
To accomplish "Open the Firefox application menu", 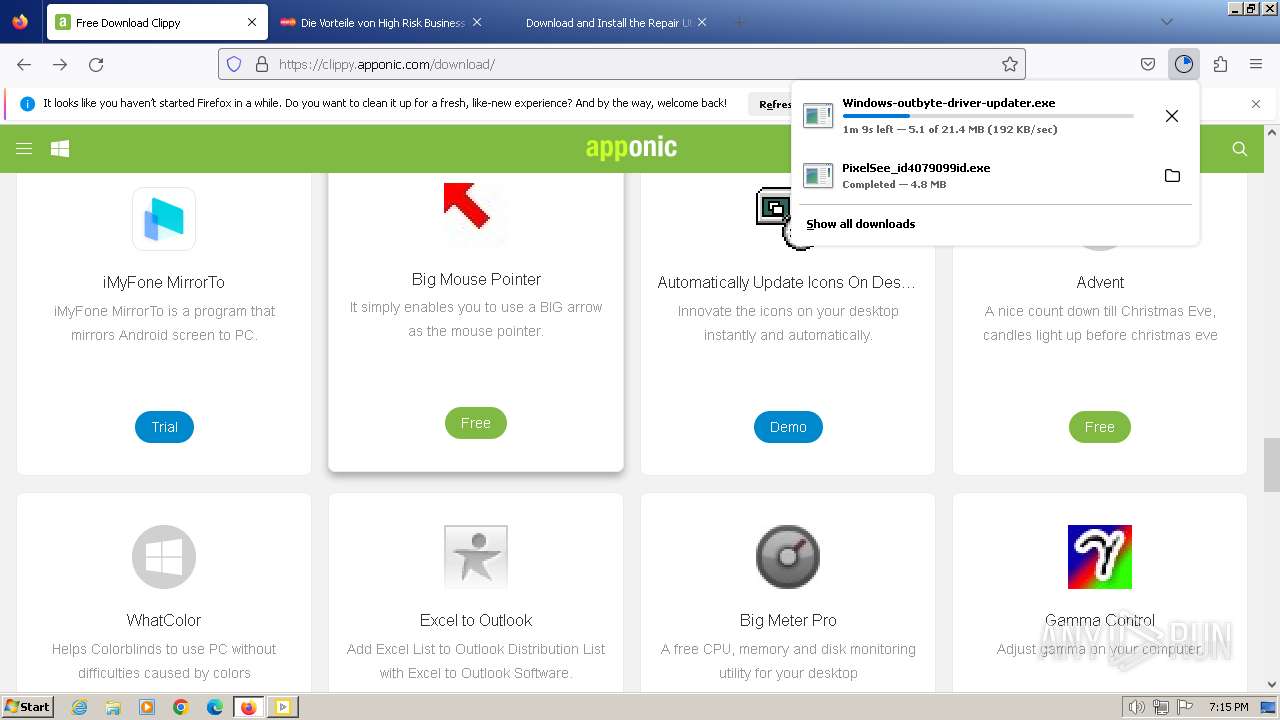I will click(x=1256, y=64).
